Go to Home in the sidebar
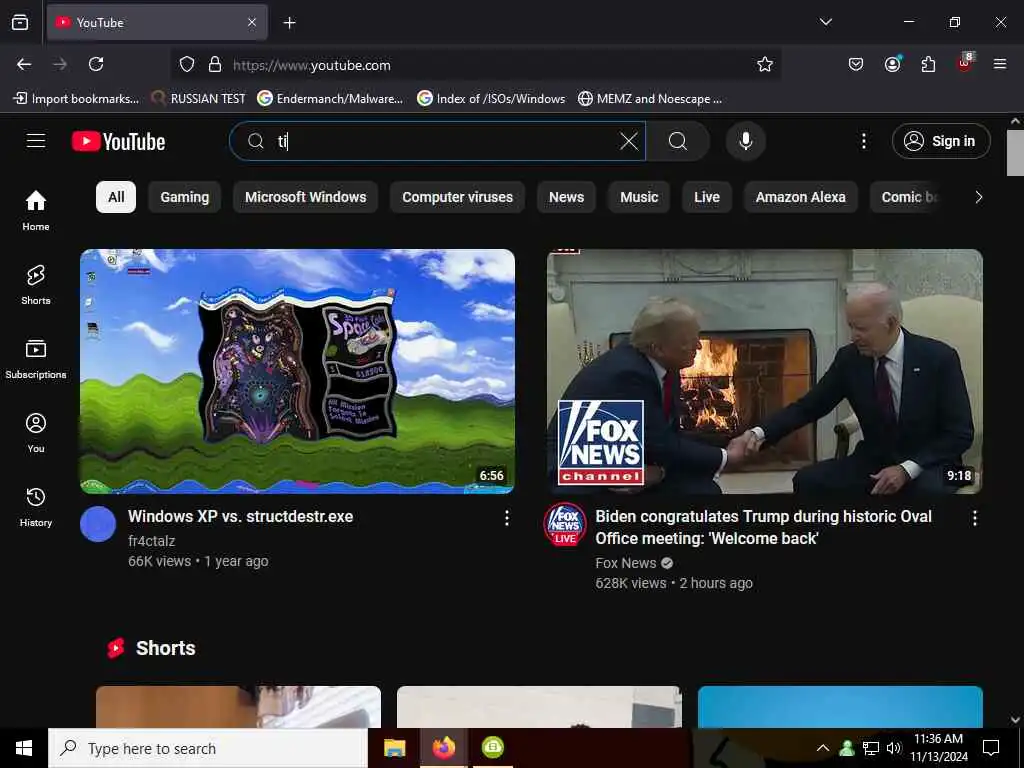1024x768 pixels. (x=36, y=210)
